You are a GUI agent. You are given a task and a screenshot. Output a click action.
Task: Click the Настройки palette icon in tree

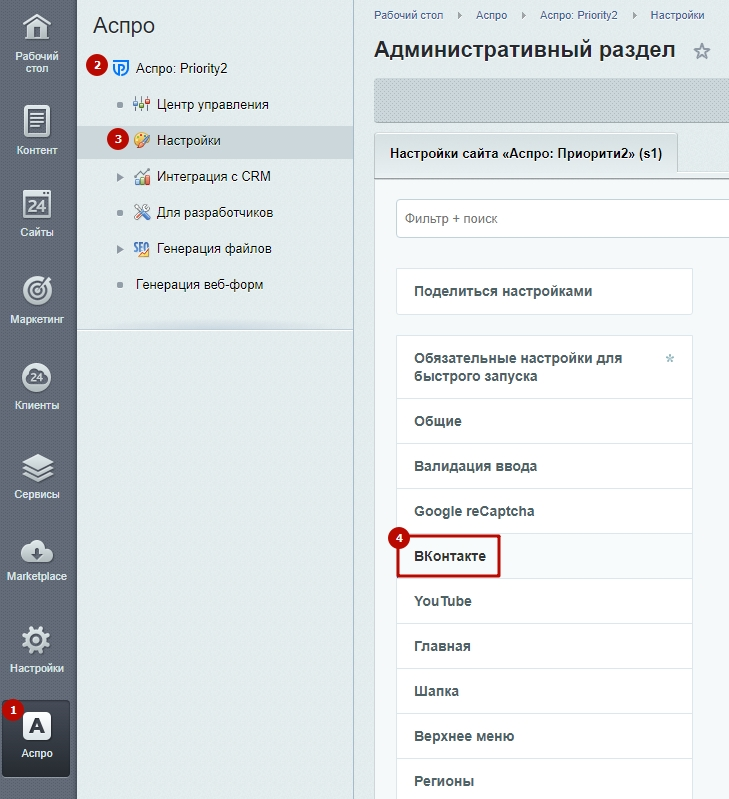point(142,140)
